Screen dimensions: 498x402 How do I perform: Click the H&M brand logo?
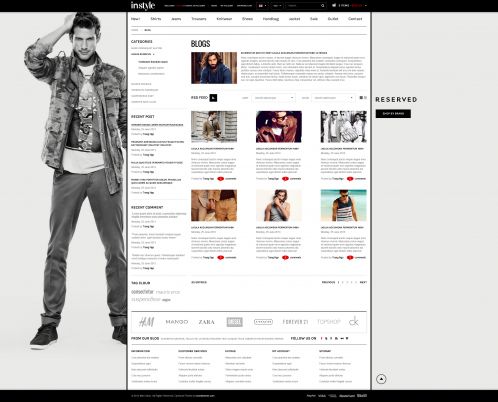146,322
